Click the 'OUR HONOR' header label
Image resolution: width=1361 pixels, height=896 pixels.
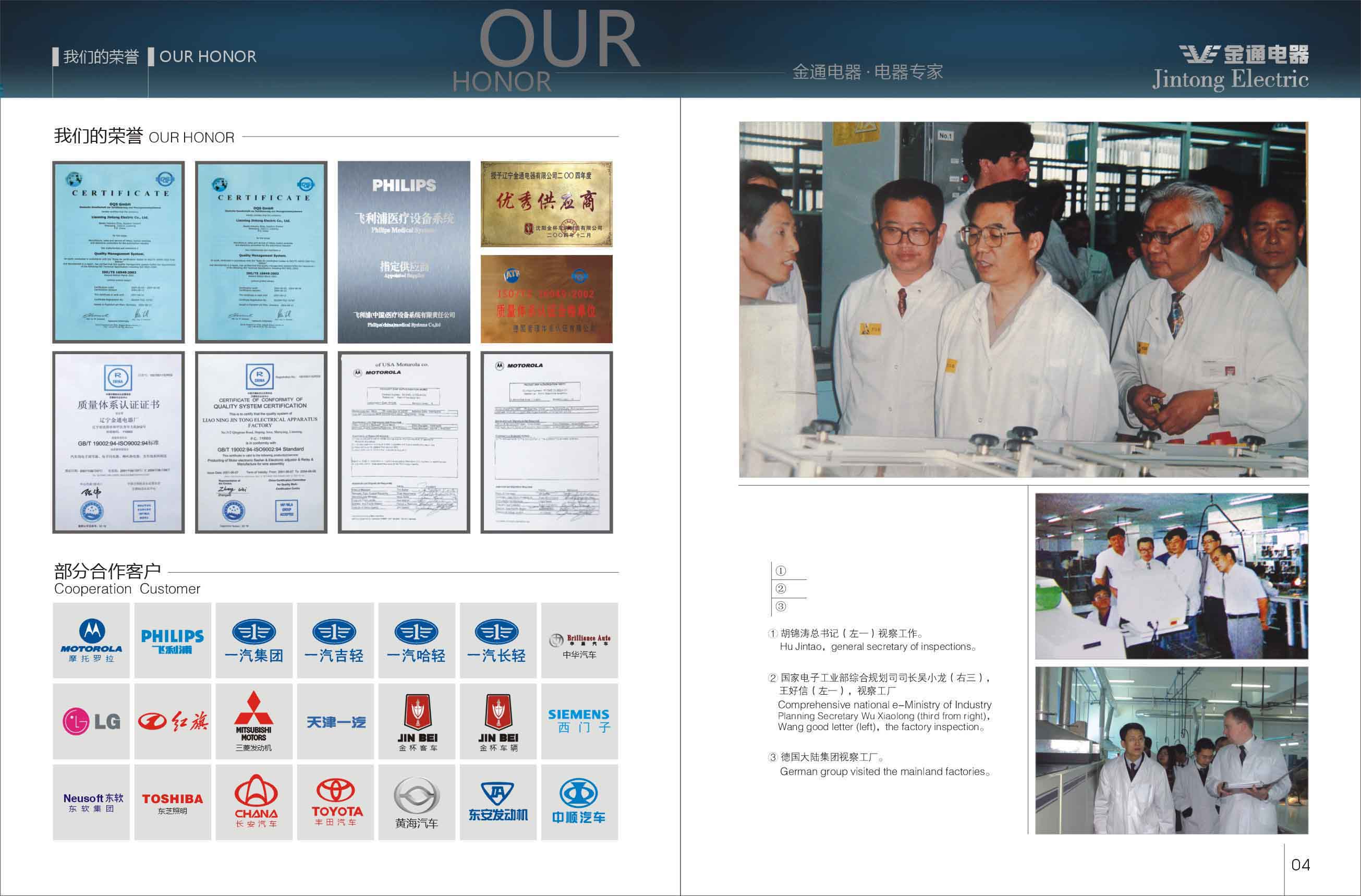point(208,57)
